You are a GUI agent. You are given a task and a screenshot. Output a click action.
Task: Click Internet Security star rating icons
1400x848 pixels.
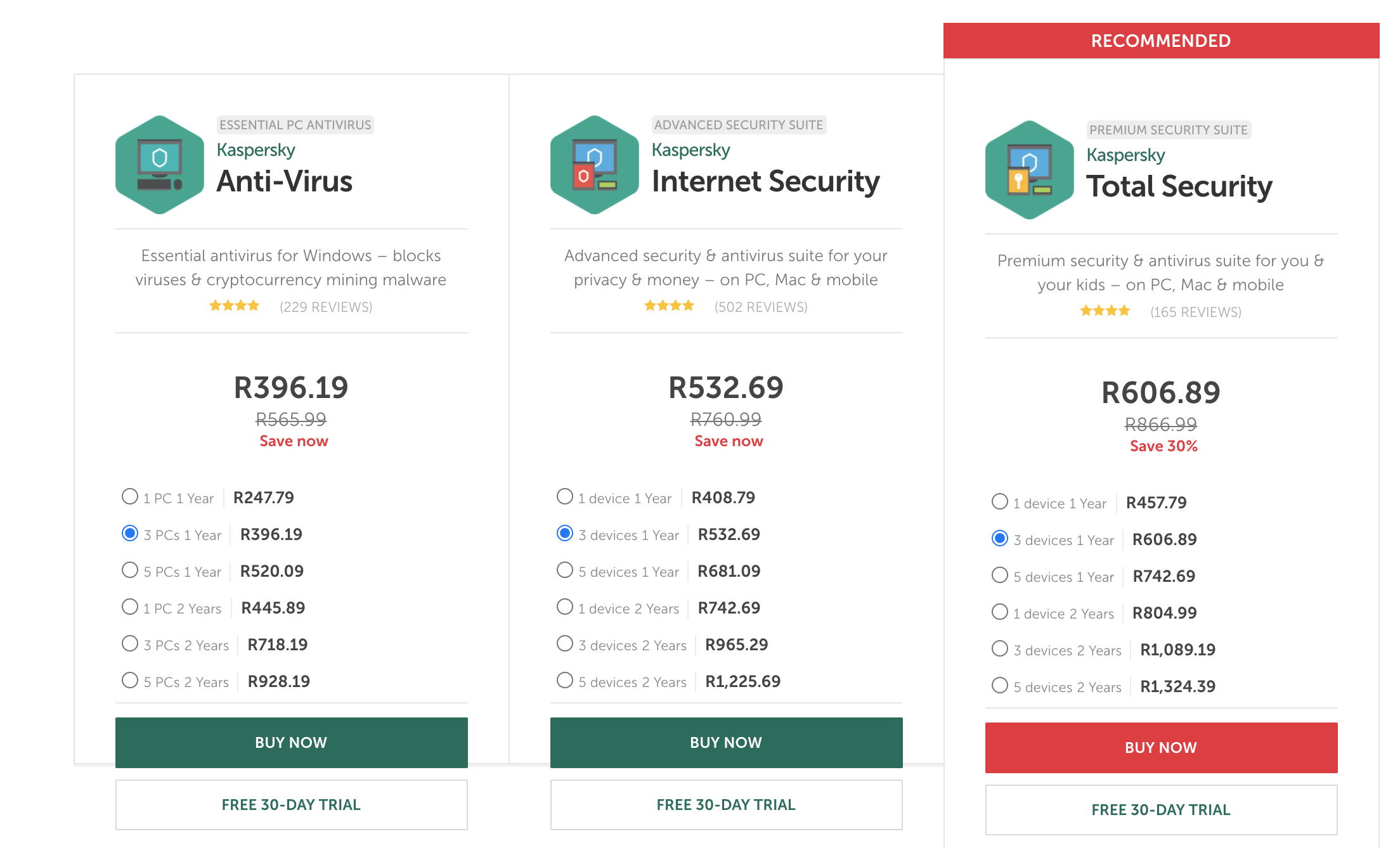(x=670, y=306)
